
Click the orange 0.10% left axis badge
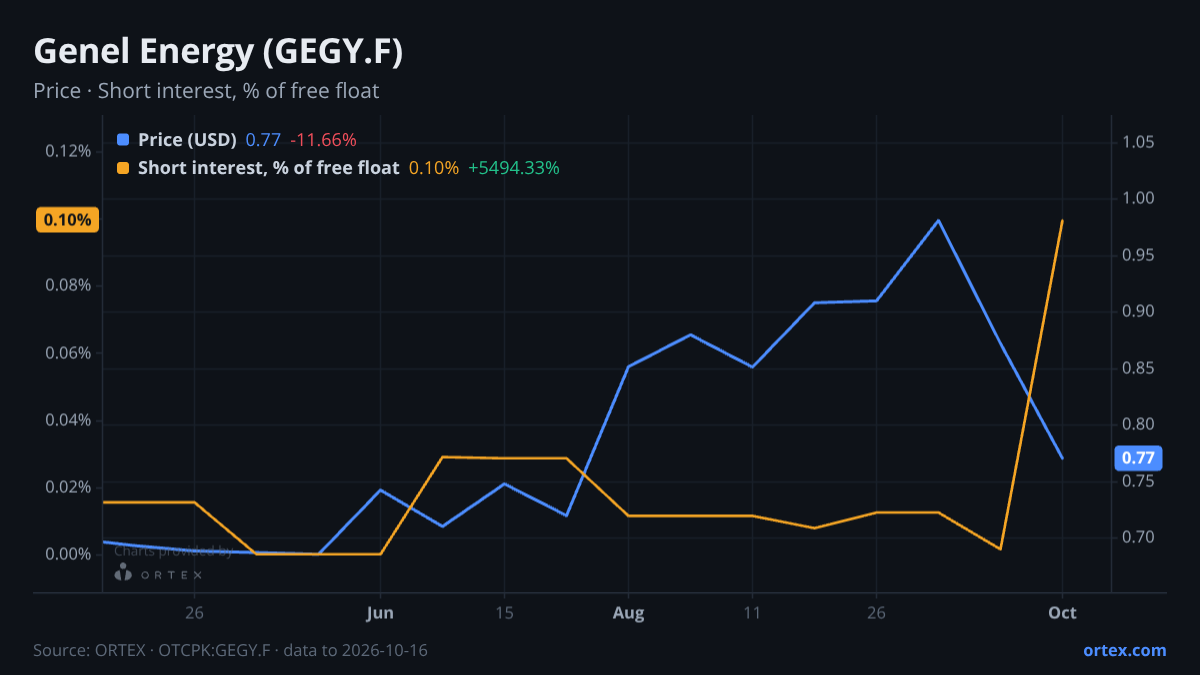(x=68, y=220)
